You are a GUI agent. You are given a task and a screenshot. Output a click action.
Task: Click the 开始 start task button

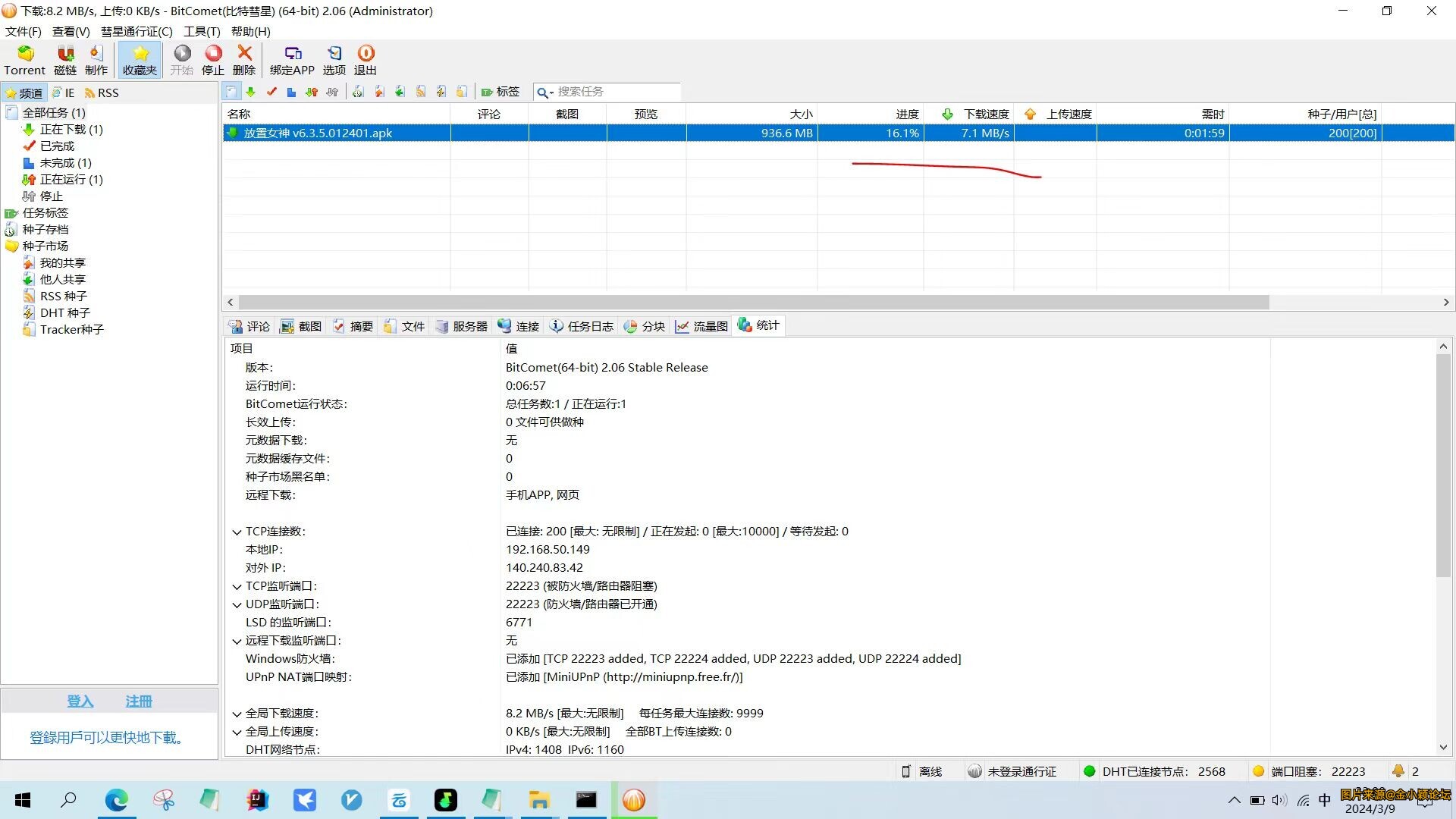click(182, 60)
